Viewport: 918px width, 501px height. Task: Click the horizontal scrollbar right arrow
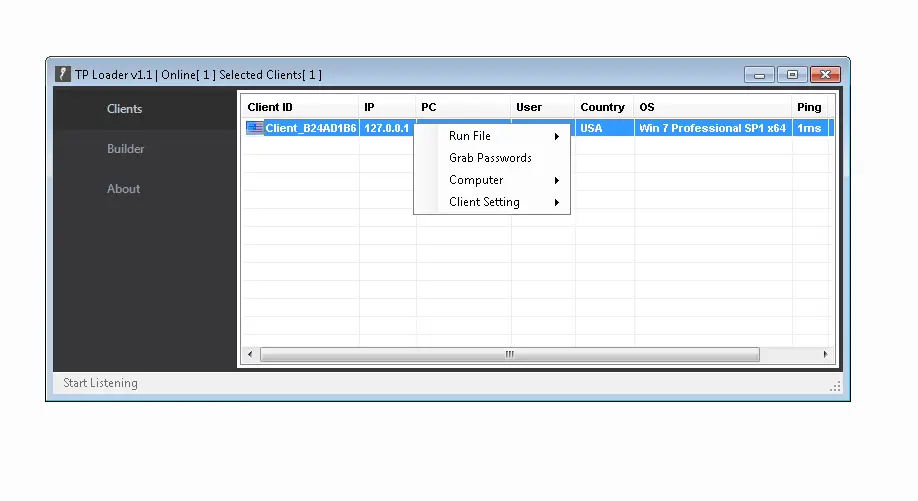(x=825, y=354)
